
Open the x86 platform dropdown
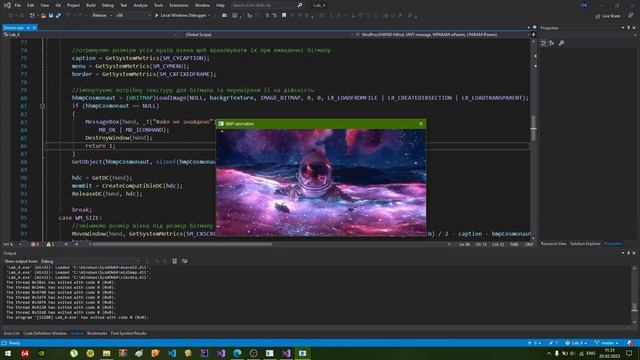pos(133,16)
